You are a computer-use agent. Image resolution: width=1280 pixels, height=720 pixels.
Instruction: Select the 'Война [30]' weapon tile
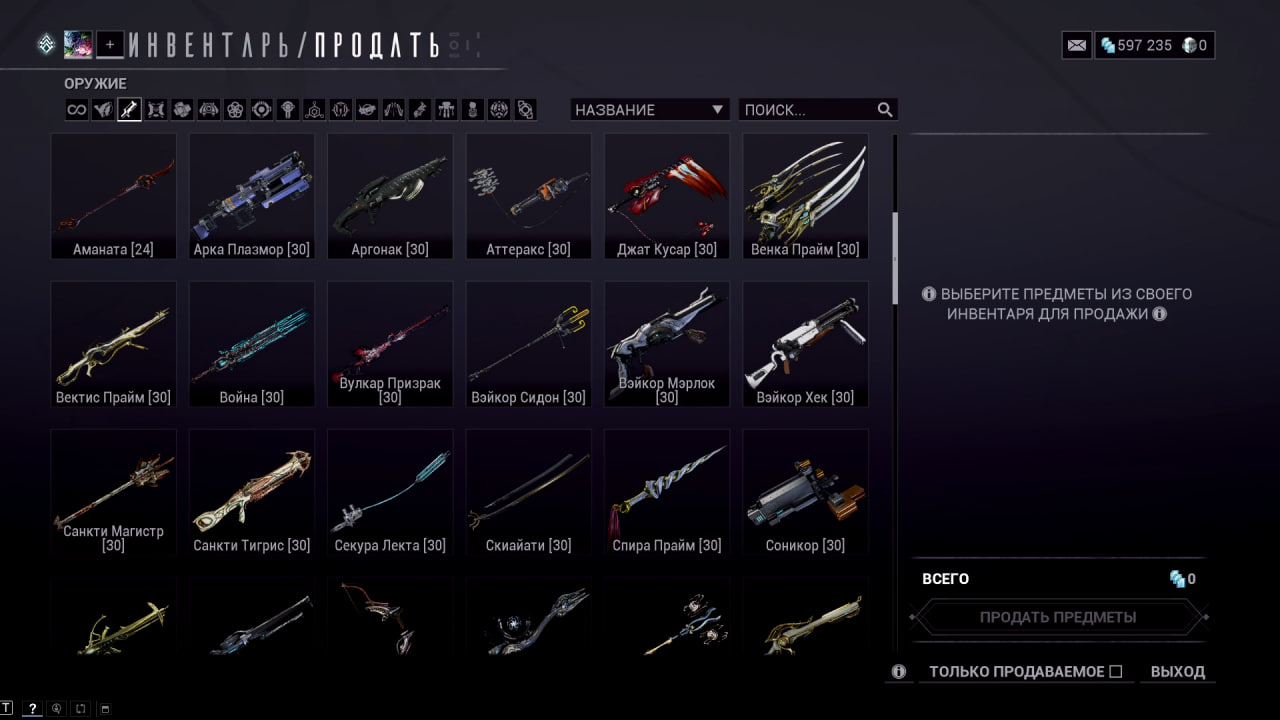pyautogui.click(x=252, y=344)
